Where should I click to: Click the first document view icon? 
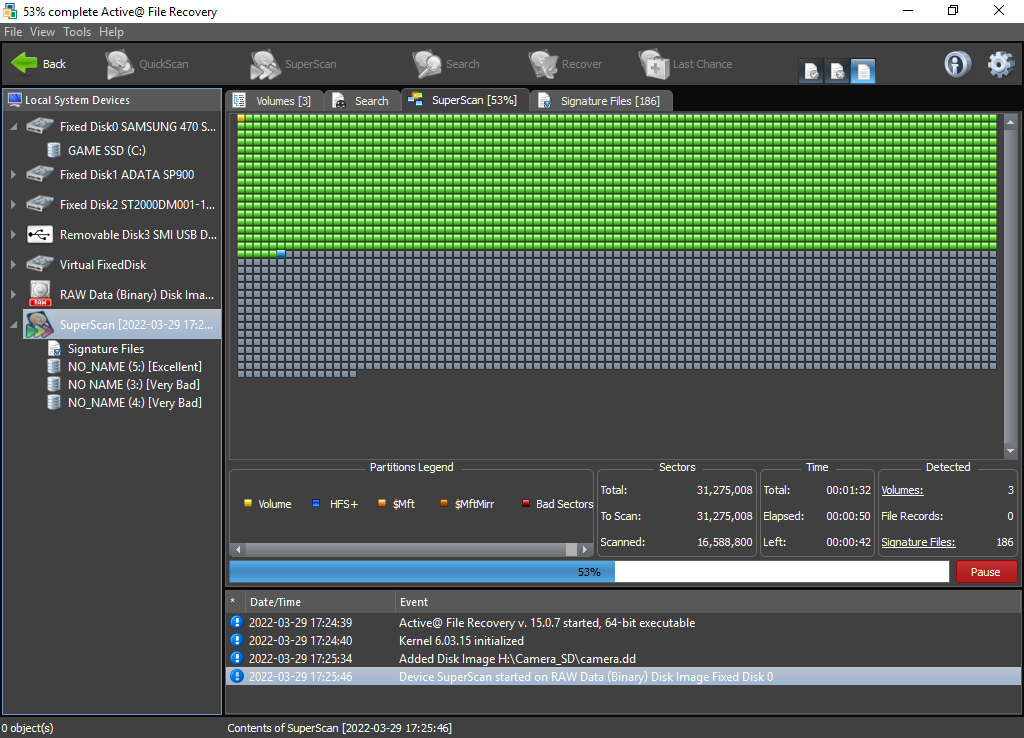tap(811, 71)
